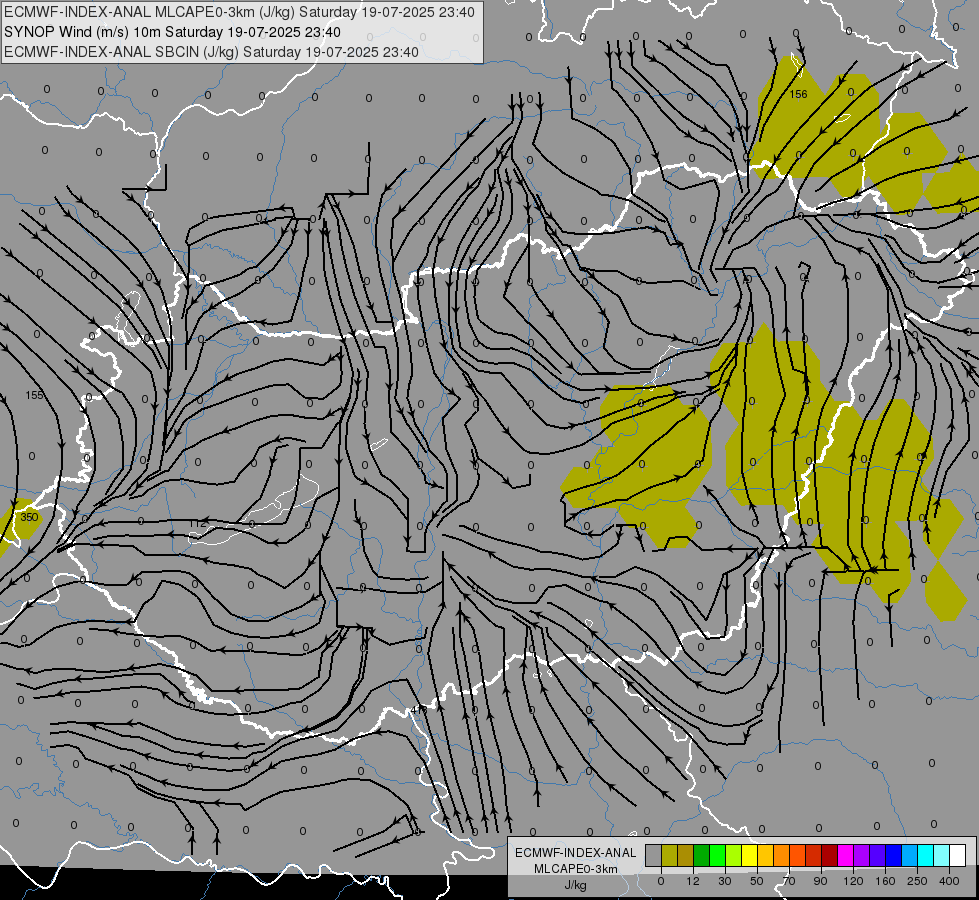The width and height of the screenshot is (979, 900).
Task: Click the dark green legend swatch
Action: click(702, 855)
